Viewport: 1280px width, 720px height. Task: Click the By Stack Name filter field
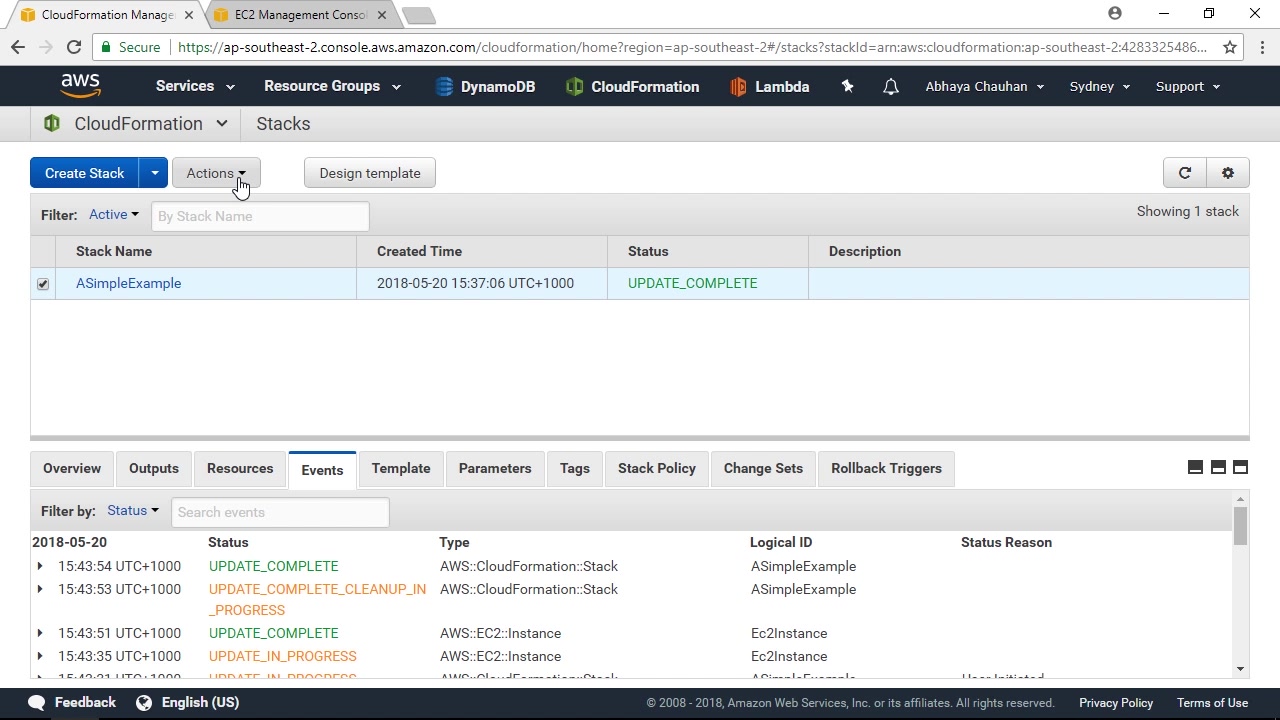click(x=260, y=216)
